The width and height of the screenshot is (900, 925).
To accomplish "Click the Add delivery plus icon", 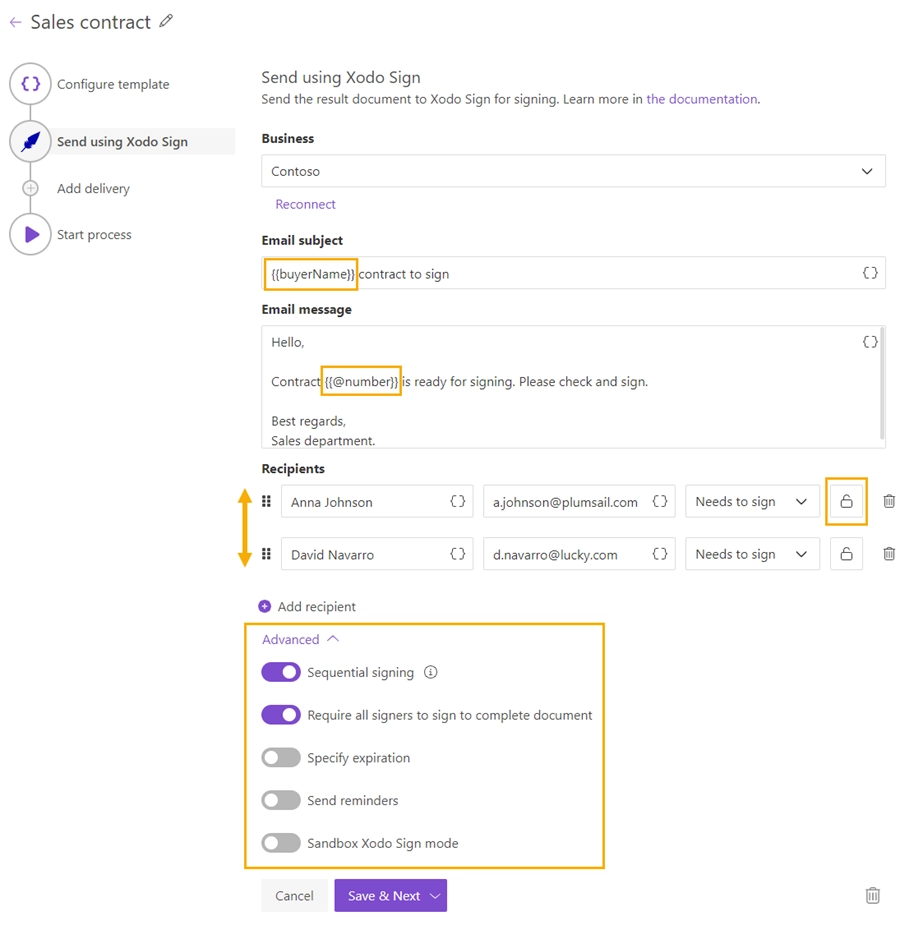I will click(30, 188).
